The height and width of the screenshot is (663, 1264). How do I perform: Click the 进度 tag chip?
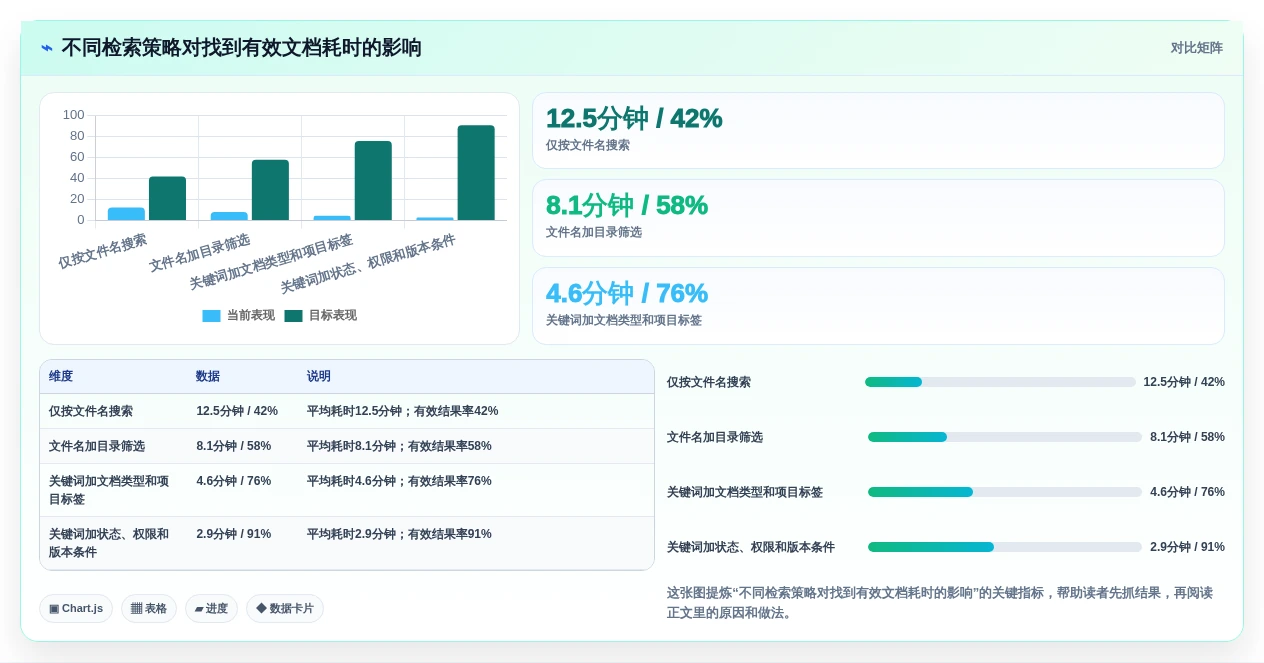[x=211, y=608]
